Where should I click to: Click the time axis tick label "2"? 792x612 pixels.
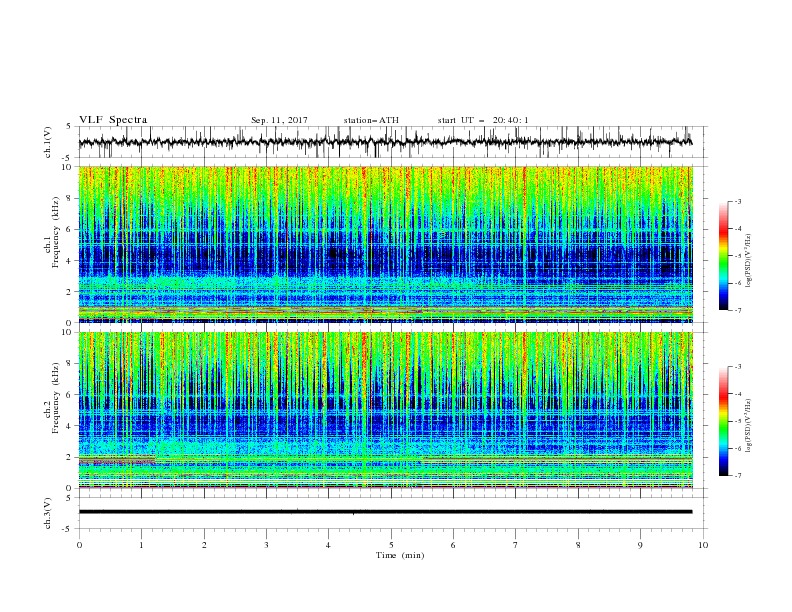pos(204,545)
